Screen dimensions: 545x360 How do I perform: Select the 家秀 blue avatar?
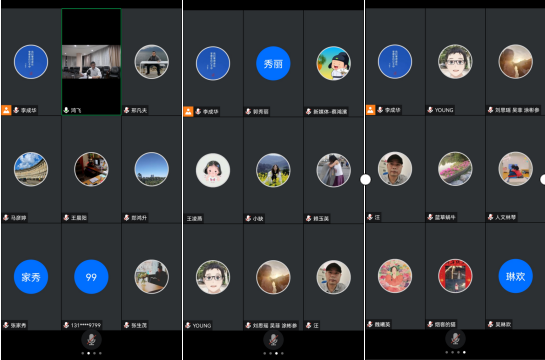click(31, 277)
